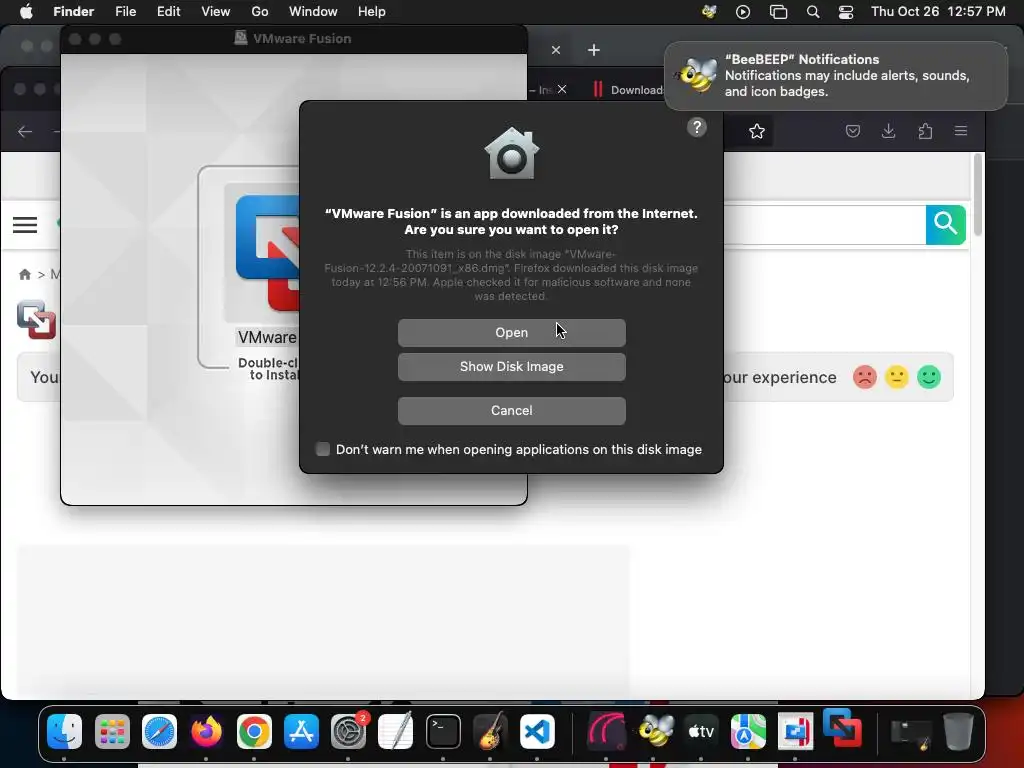Viewport: 1024px width, 768px height.
Task: Click the Show Disk Image button
Action: click(511, 367)
